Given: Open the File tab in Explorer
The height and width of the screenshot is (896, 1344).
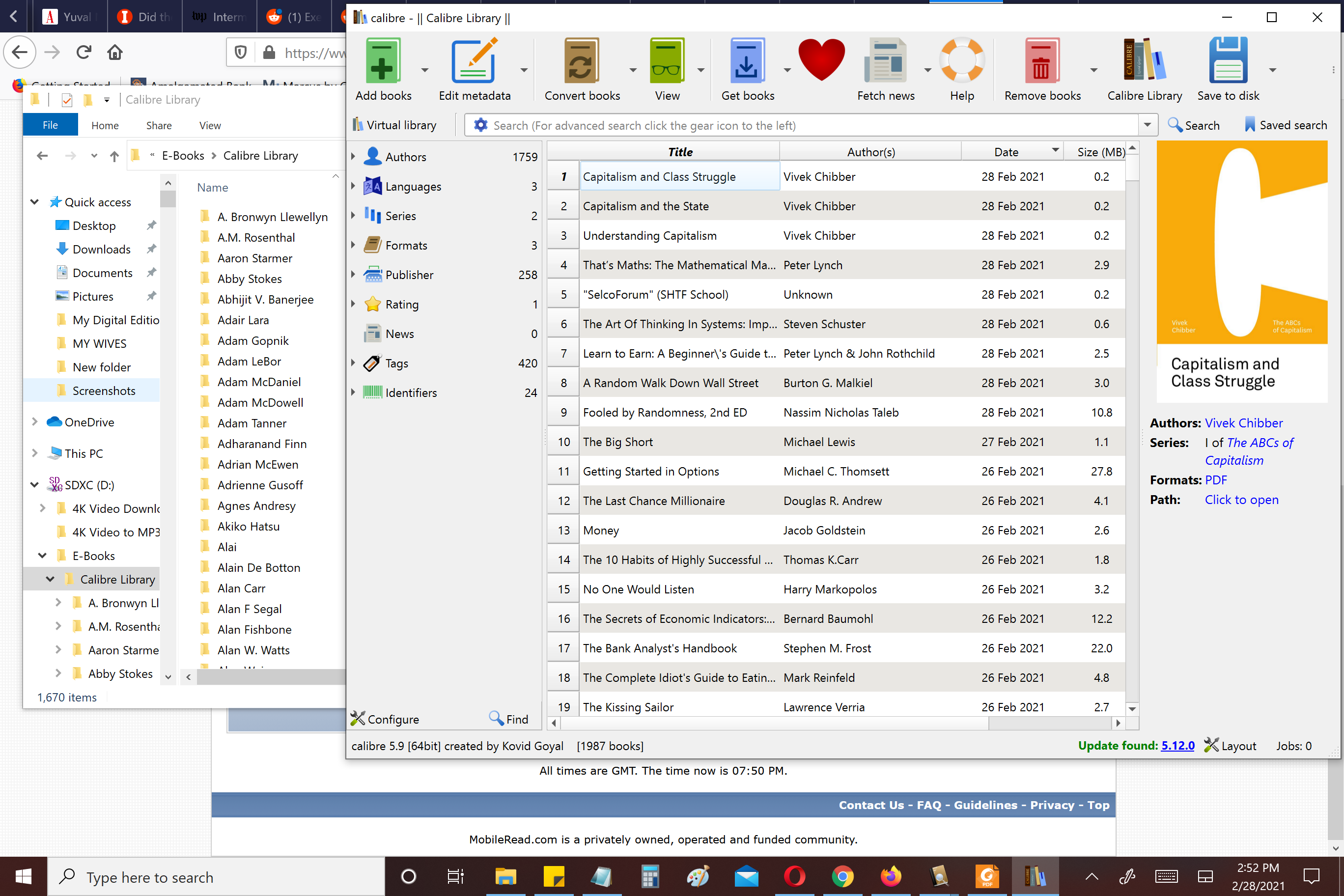Looking at the screenshot, I should 50,125.
